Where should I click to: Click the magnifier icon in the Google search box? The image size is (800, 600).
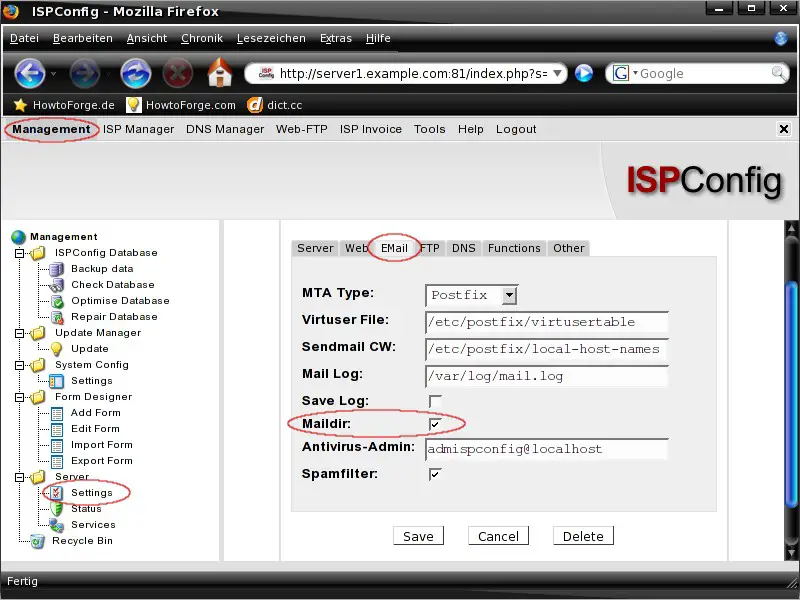click(x=779, y=73)
